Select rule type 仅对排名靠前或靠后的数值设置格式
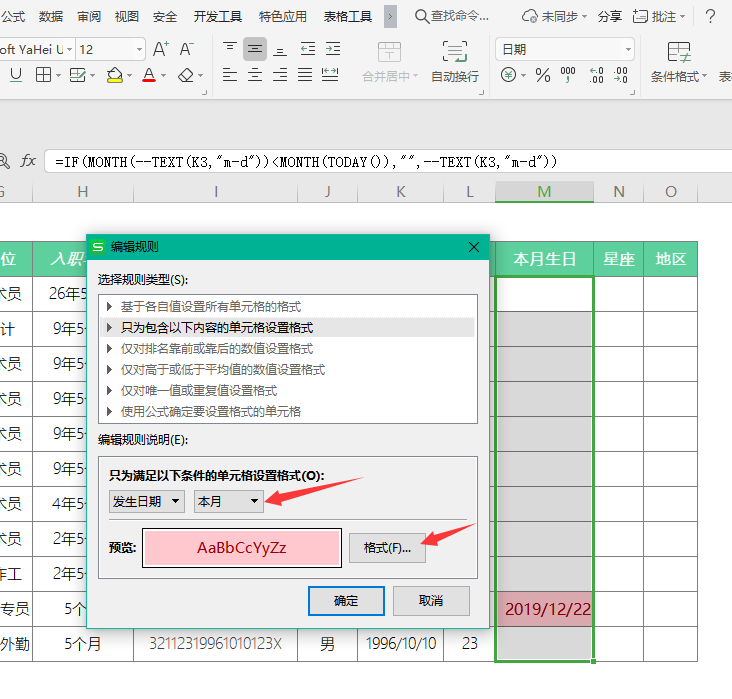The image size is (732, 699). (x=288, y=349)
